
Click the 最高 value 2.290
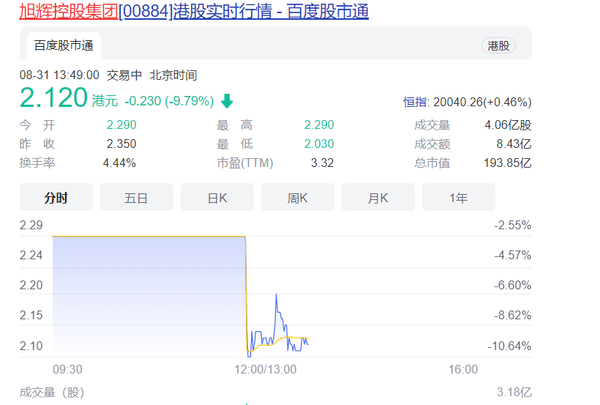319,125
